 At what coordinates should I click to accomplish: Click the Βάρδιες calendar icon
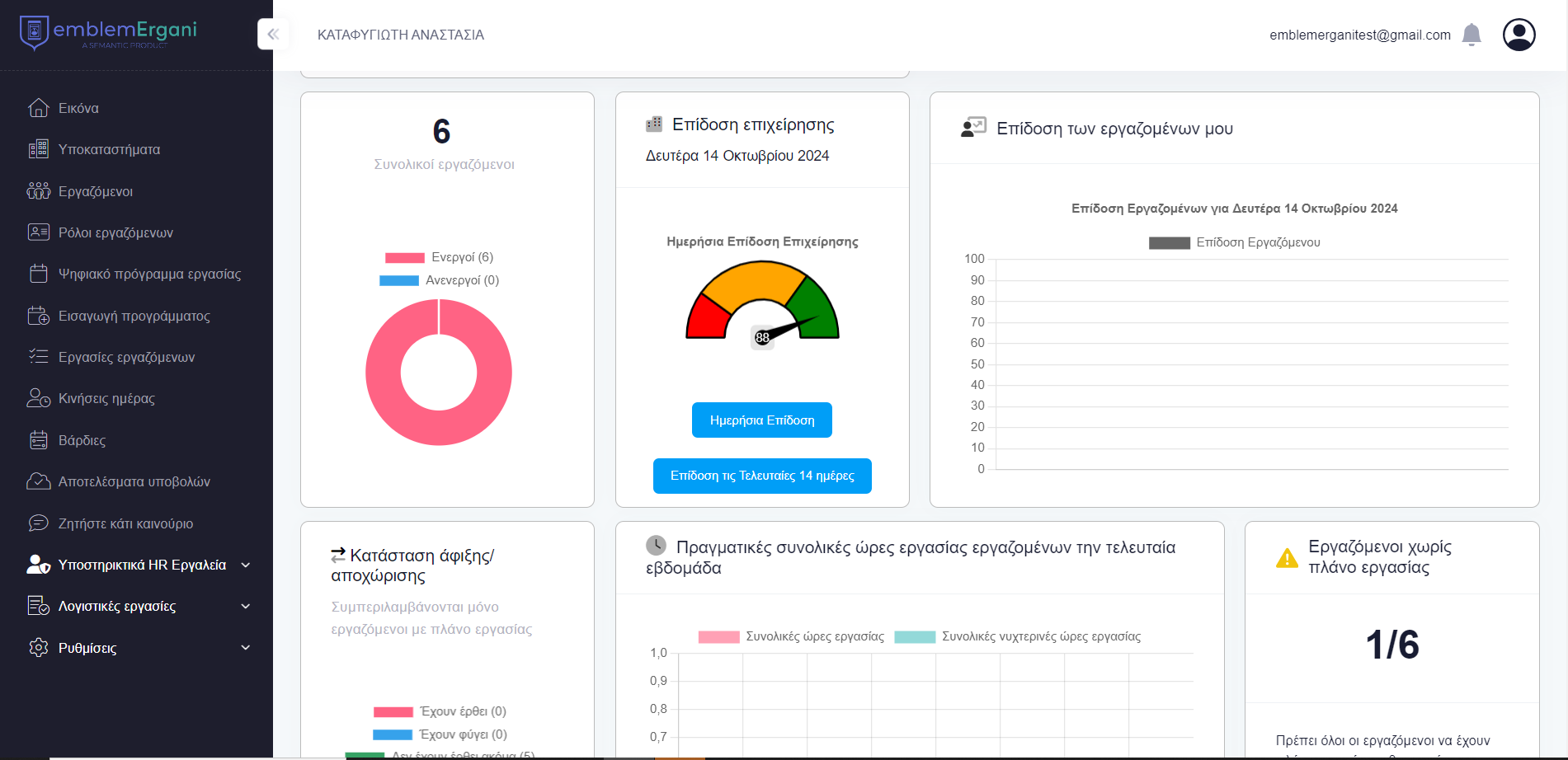click(x=38, y=440)
